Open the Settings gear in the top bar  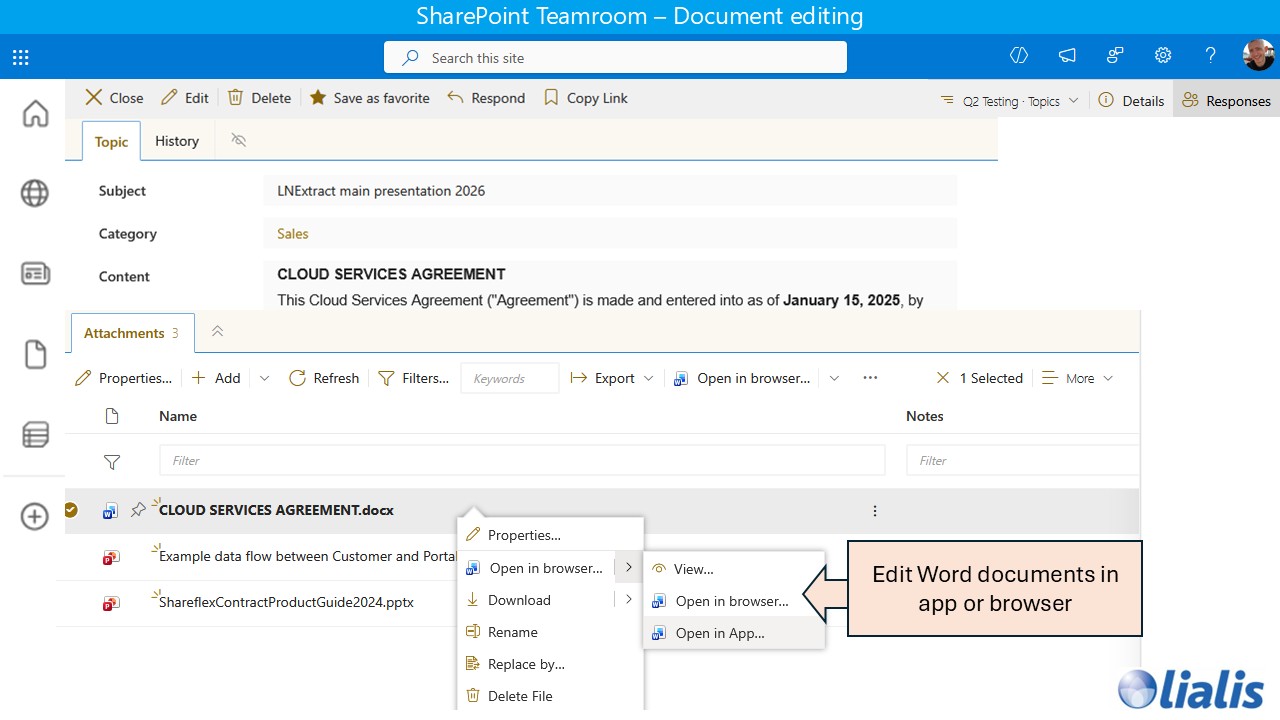tap(1163, 56)
